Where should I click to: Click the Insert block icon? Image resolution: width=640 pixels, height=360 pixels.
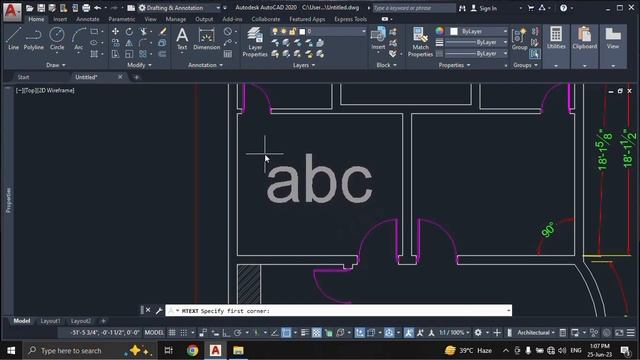tap(378, 38)
